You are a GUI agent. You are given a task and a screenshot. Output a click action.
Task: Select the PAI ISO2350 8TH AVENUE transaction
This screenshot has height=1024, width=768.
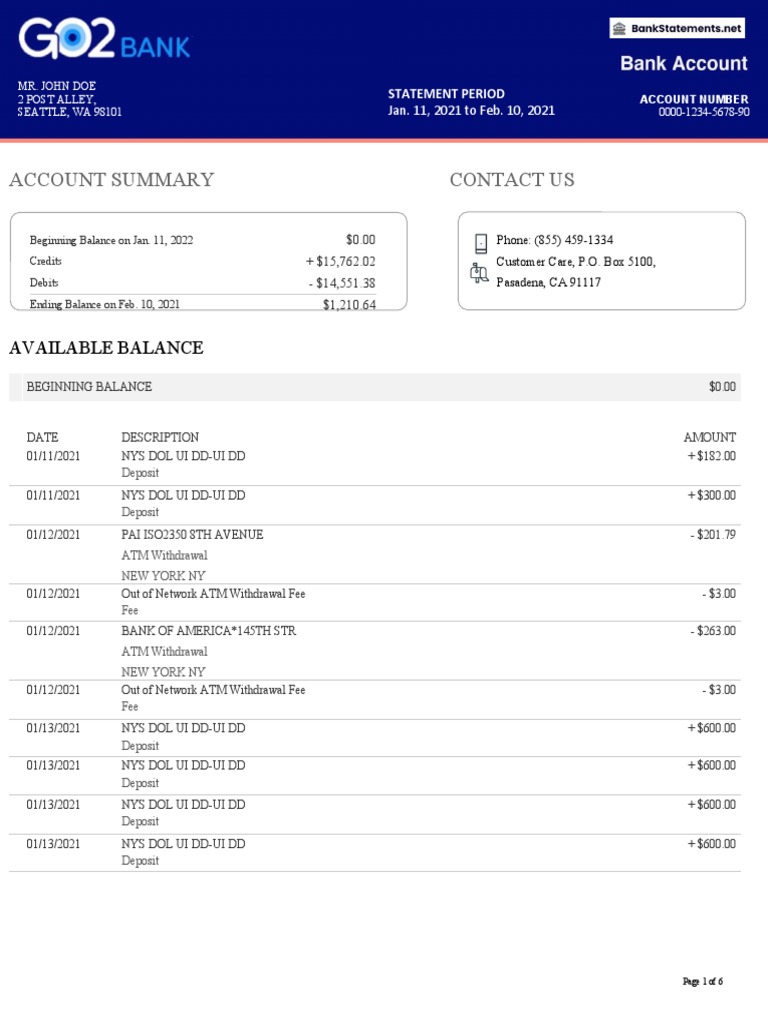point(192,535)
